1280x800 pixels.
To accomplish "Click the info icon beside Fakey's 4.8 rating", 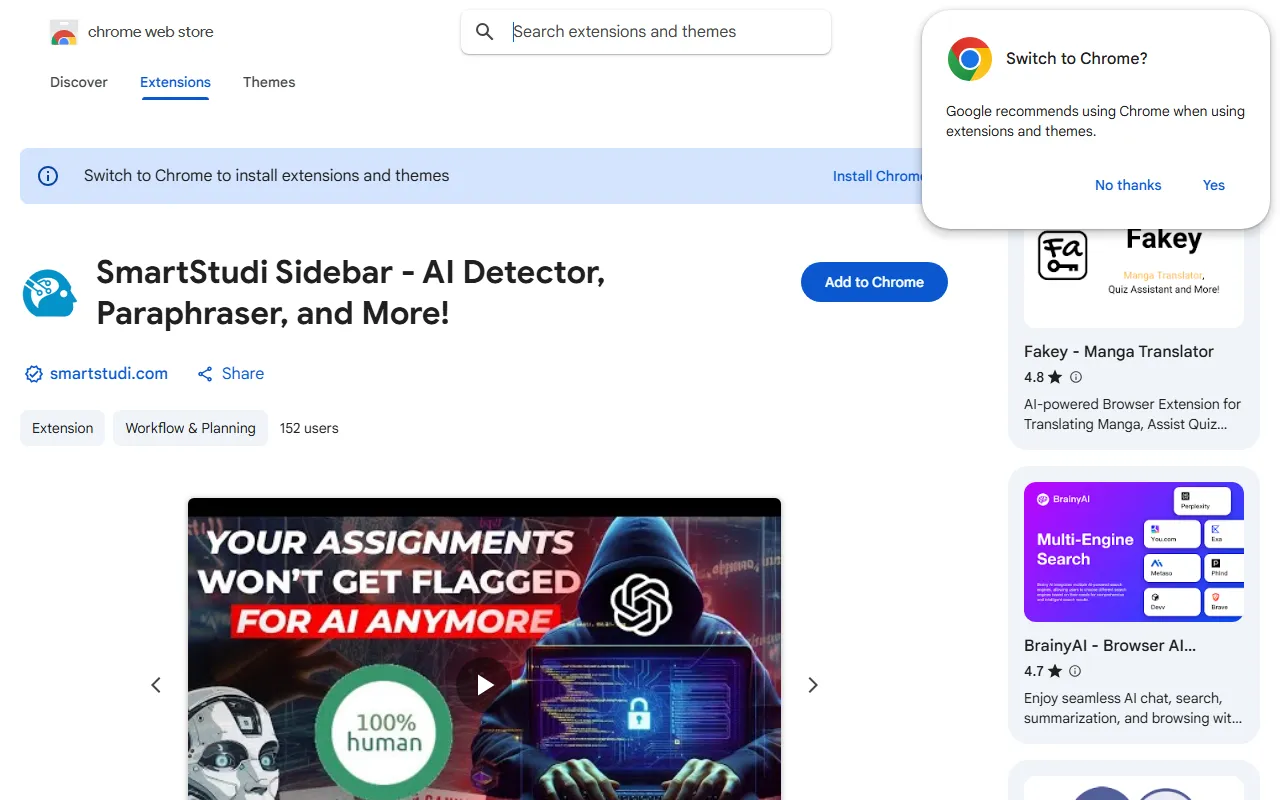I will point(1076,377).
